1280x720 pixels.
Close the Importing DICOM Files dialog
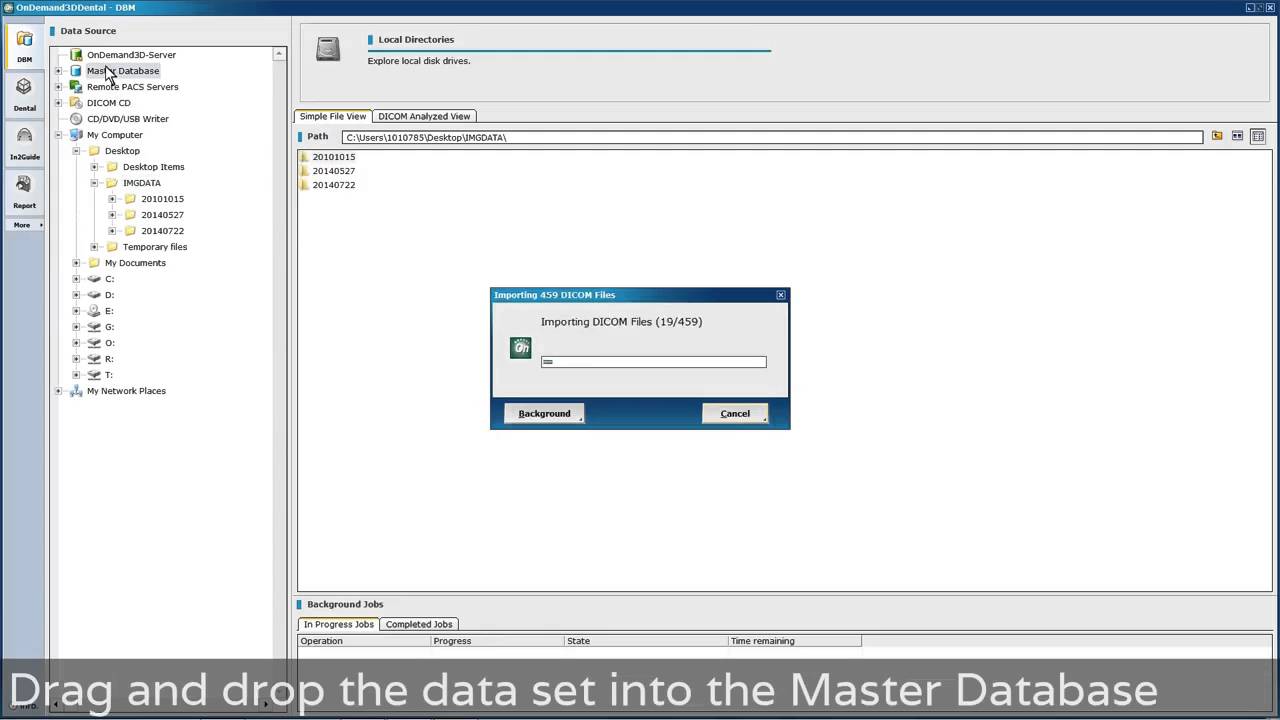point(781,295)
